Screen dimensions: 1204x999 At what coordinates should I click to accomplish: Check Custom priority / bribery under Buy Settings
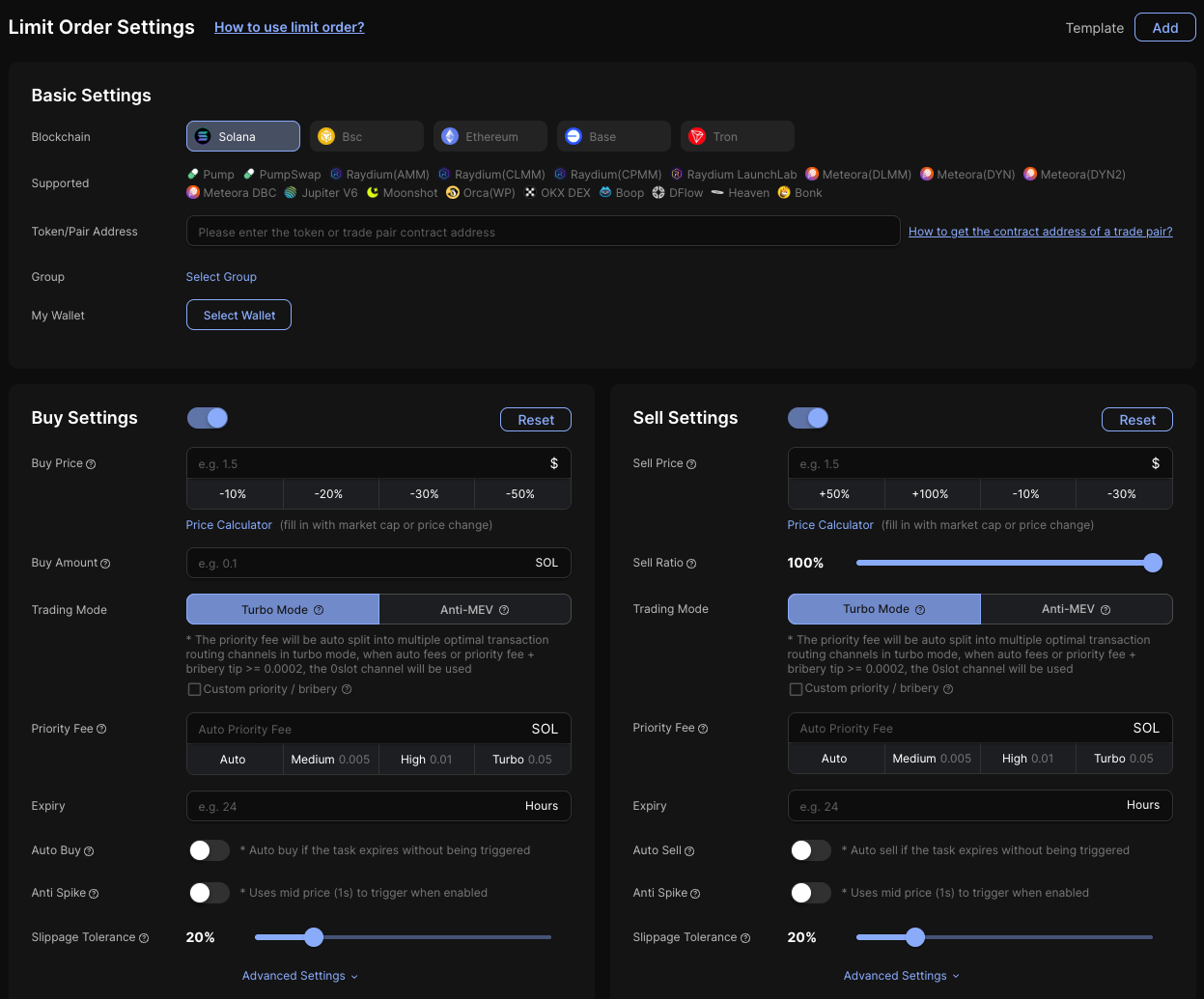[x=194, y=689]
